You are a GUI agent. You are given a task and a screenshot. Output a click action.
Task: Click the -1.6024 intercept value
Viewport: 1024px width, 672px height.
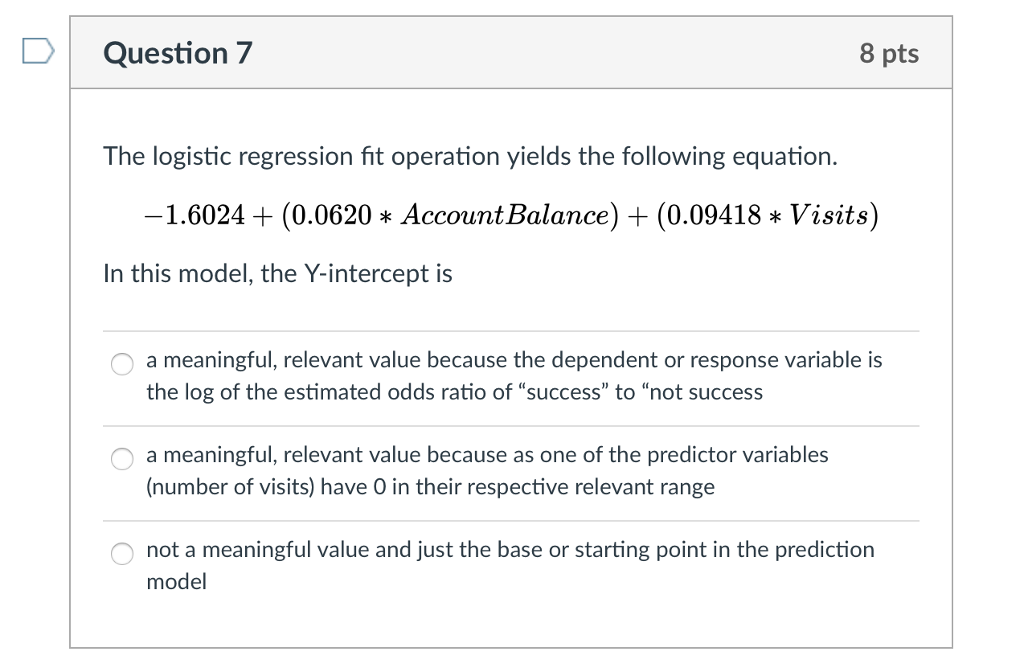(x=195, y=215)
